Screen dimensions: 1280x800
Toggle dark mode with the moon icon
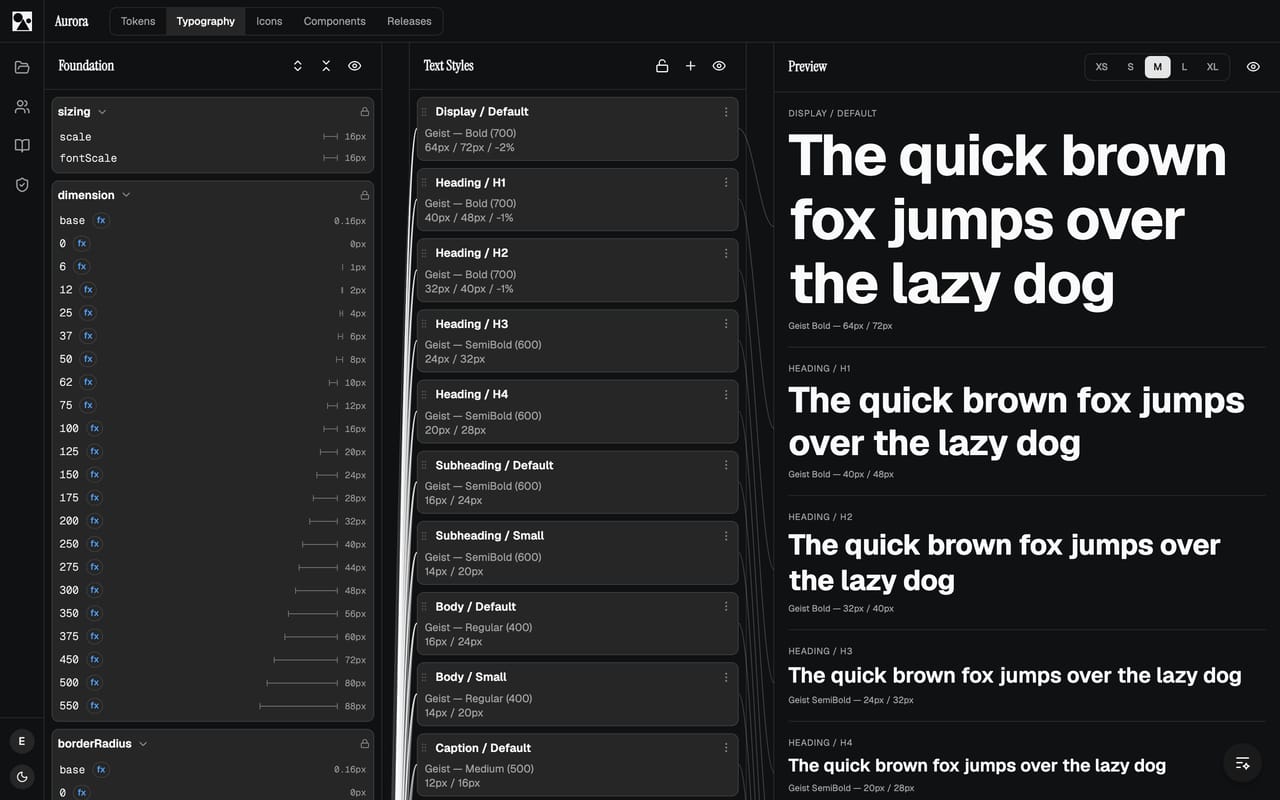(22, 776)
